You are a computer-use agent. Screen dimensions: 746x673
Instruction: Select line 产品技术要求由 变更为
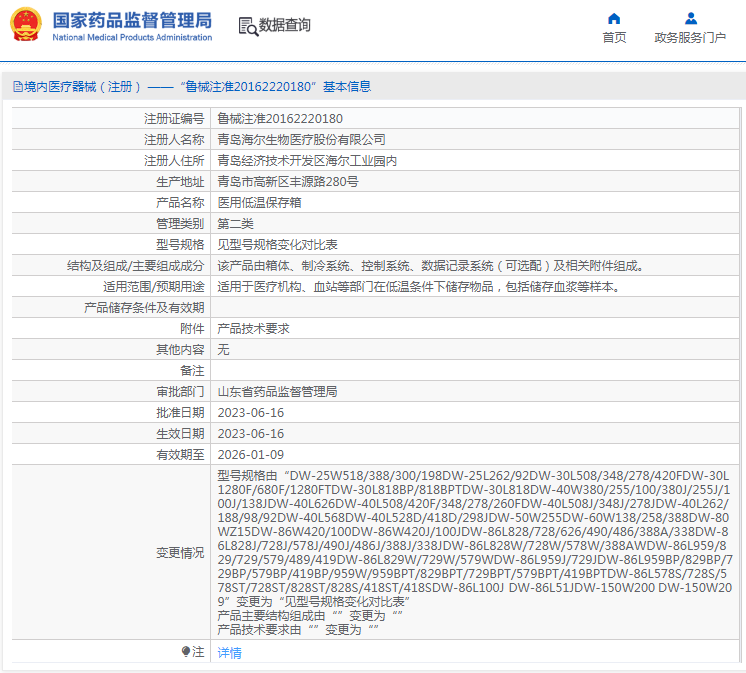pyautogui.click(x=298, y=630)
